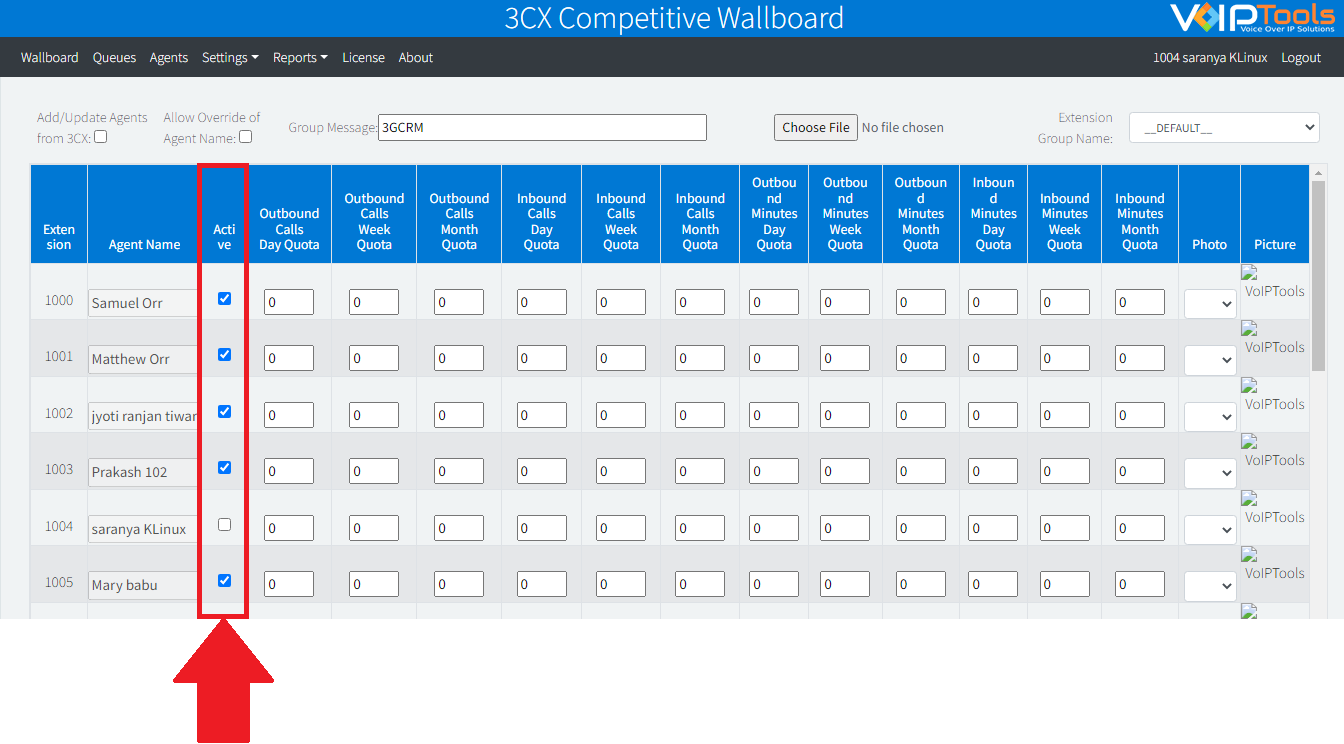Image resolution: width=1344 pixels, height=744 pixels.
Task: Click the Matthew Orr agent name field
Action: (x=143, y=359)
